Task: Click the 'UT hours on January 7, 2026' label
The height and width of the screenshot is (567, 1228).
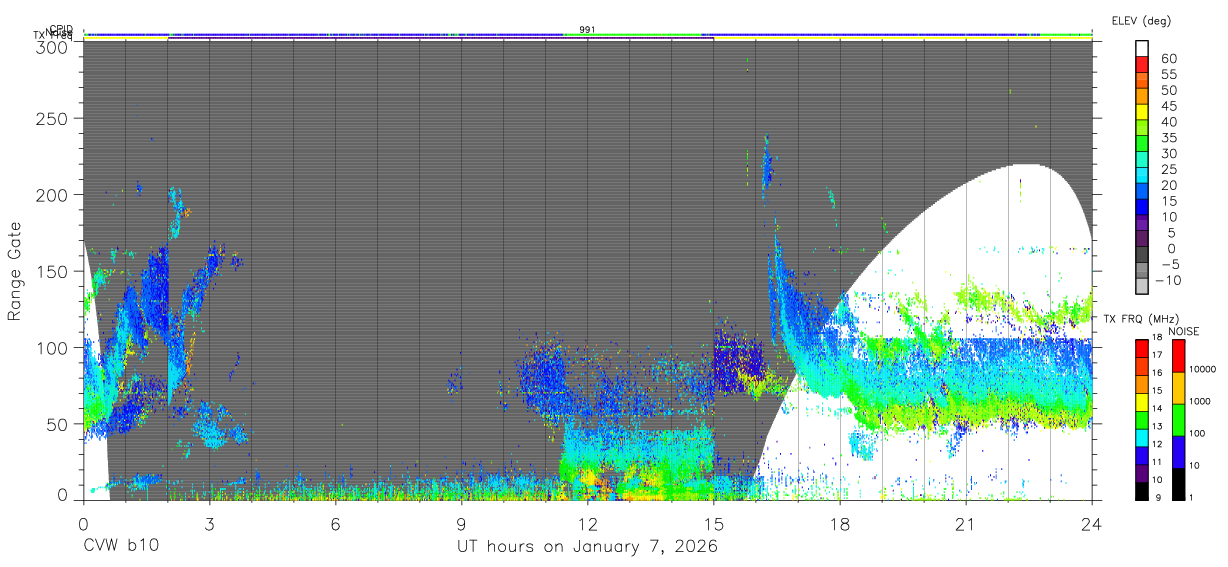Action: [587, 547]
